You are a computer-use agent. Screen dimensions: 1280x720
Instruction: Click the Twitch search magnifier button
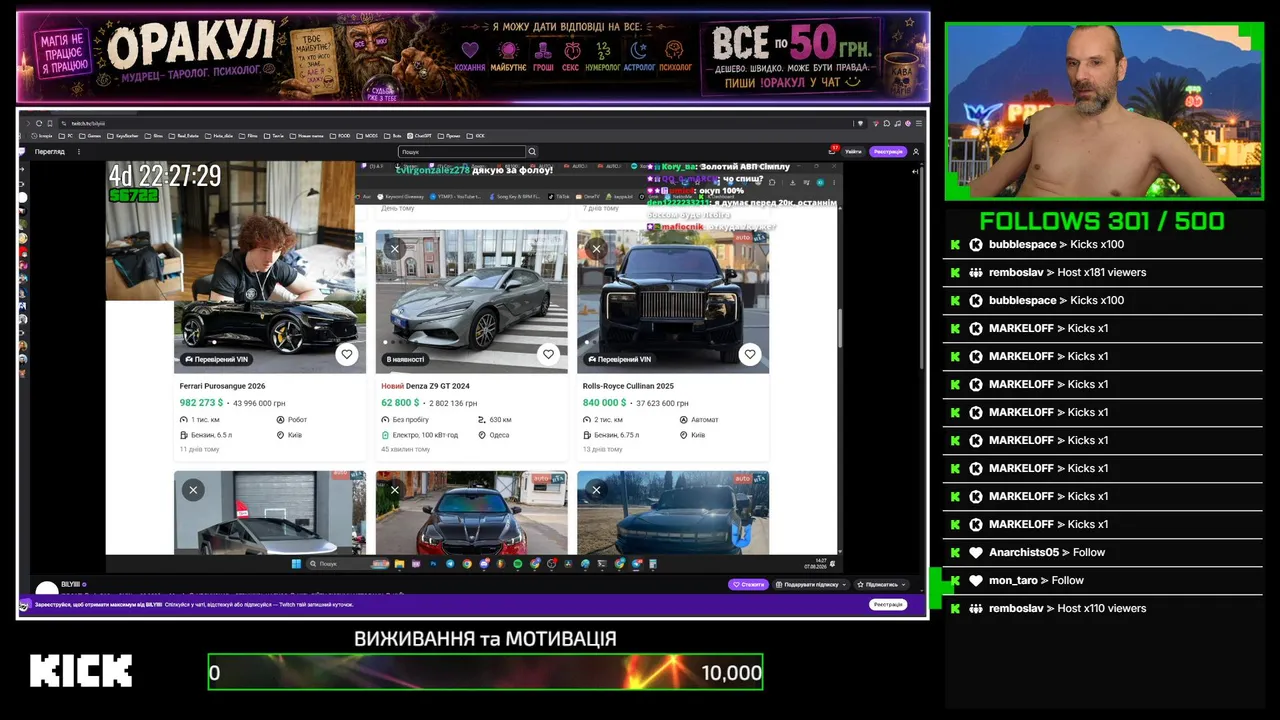532,152
